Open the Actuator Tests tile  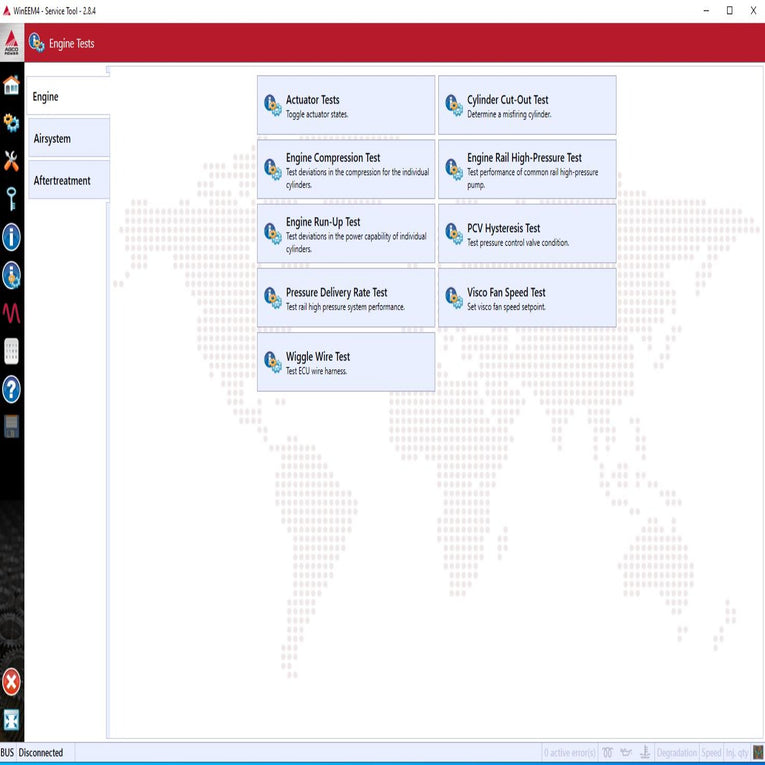346,105
